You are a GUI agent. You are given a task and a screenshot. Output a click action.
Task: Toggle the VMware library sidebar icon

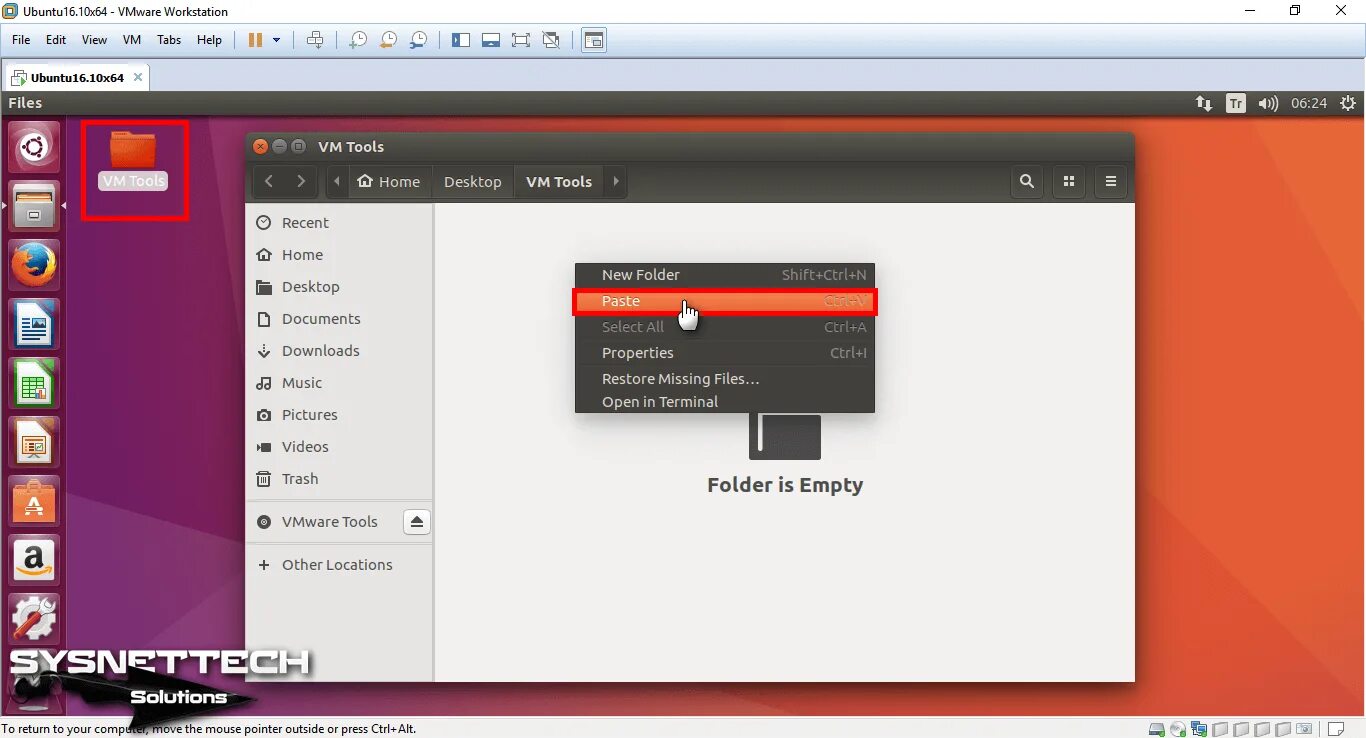coord(461,40)
